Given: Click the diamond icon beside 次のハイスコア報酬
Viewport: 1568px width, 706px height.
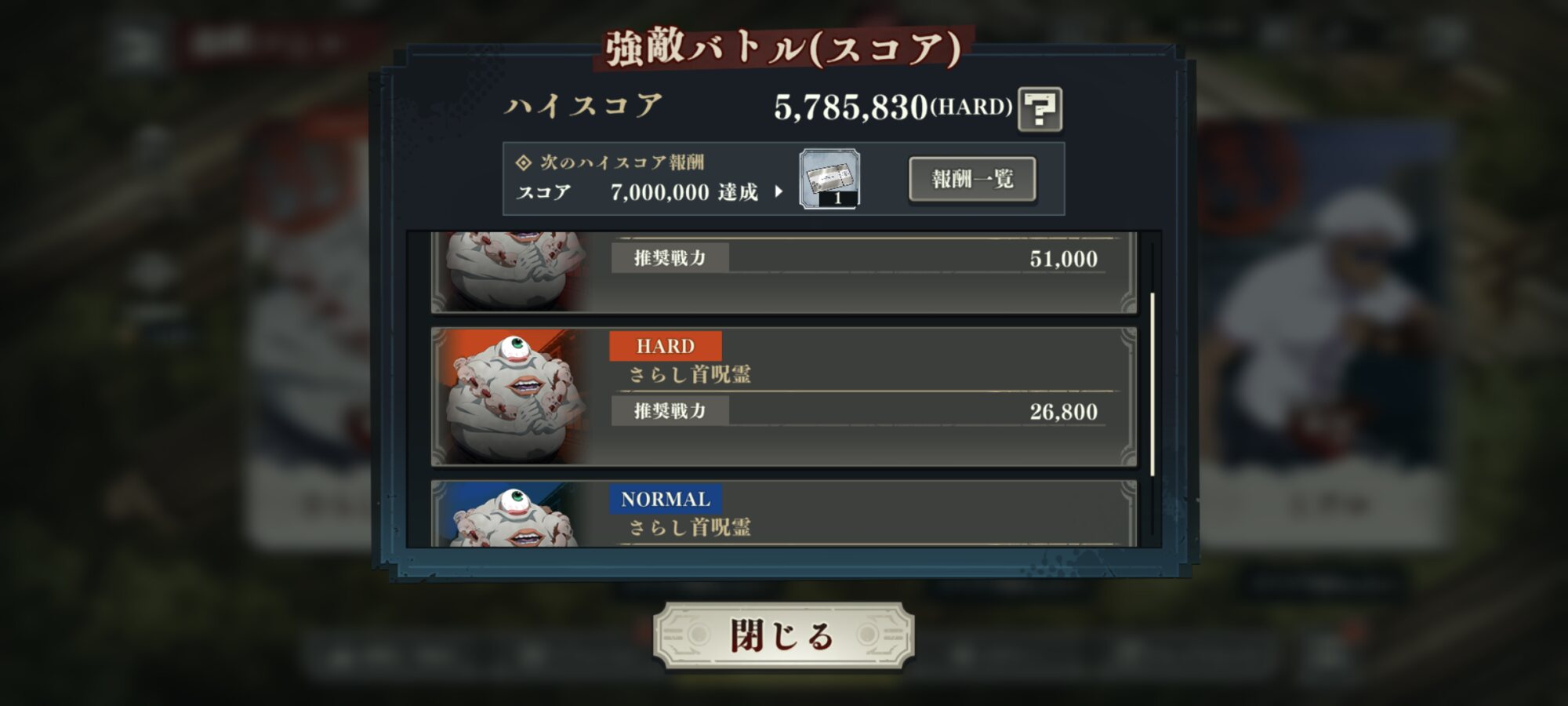Looking at the screenshot, I should click(523, 163).
